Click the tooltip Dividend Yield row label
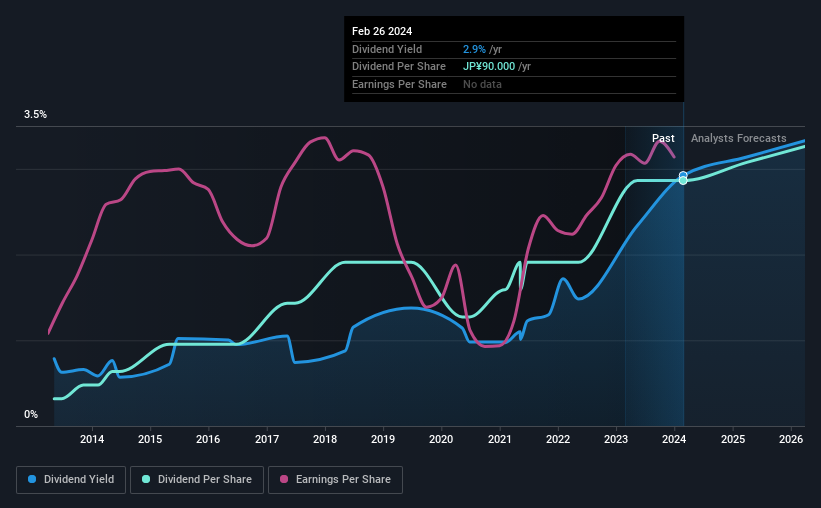821x508 pixels. point(387,49)
